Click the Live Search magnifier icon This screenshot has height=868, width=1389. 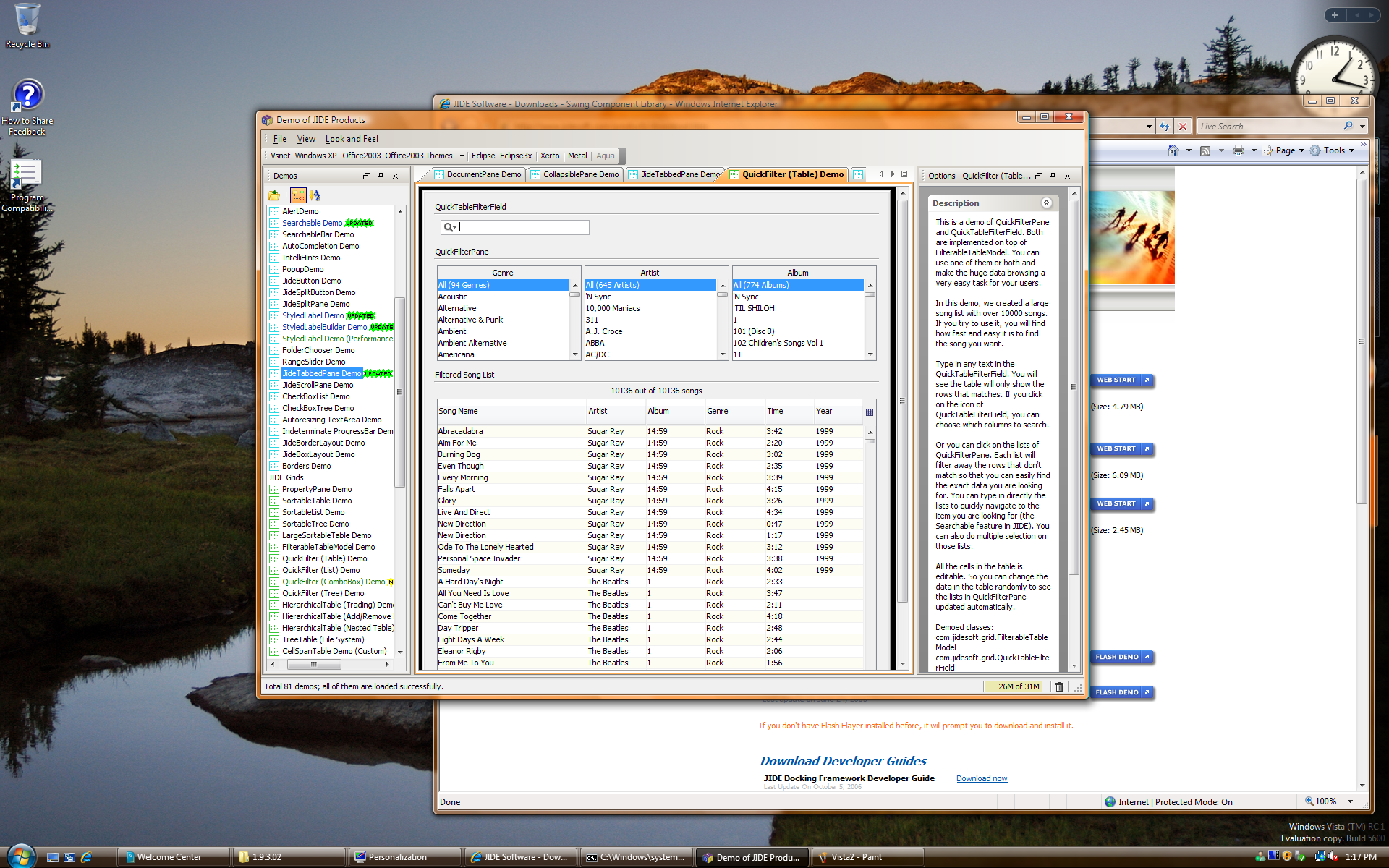1348,126
